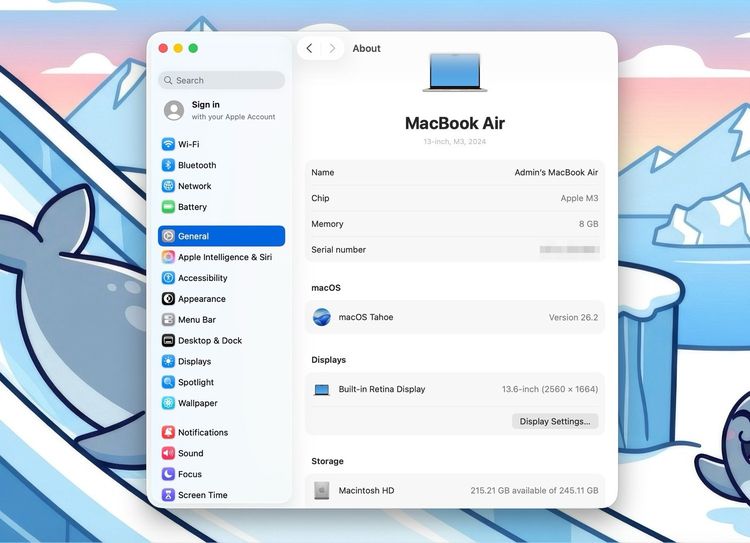Click 215.21 GB available of 245.11 GB
The image size is (750, 543).
pos(534,490)
